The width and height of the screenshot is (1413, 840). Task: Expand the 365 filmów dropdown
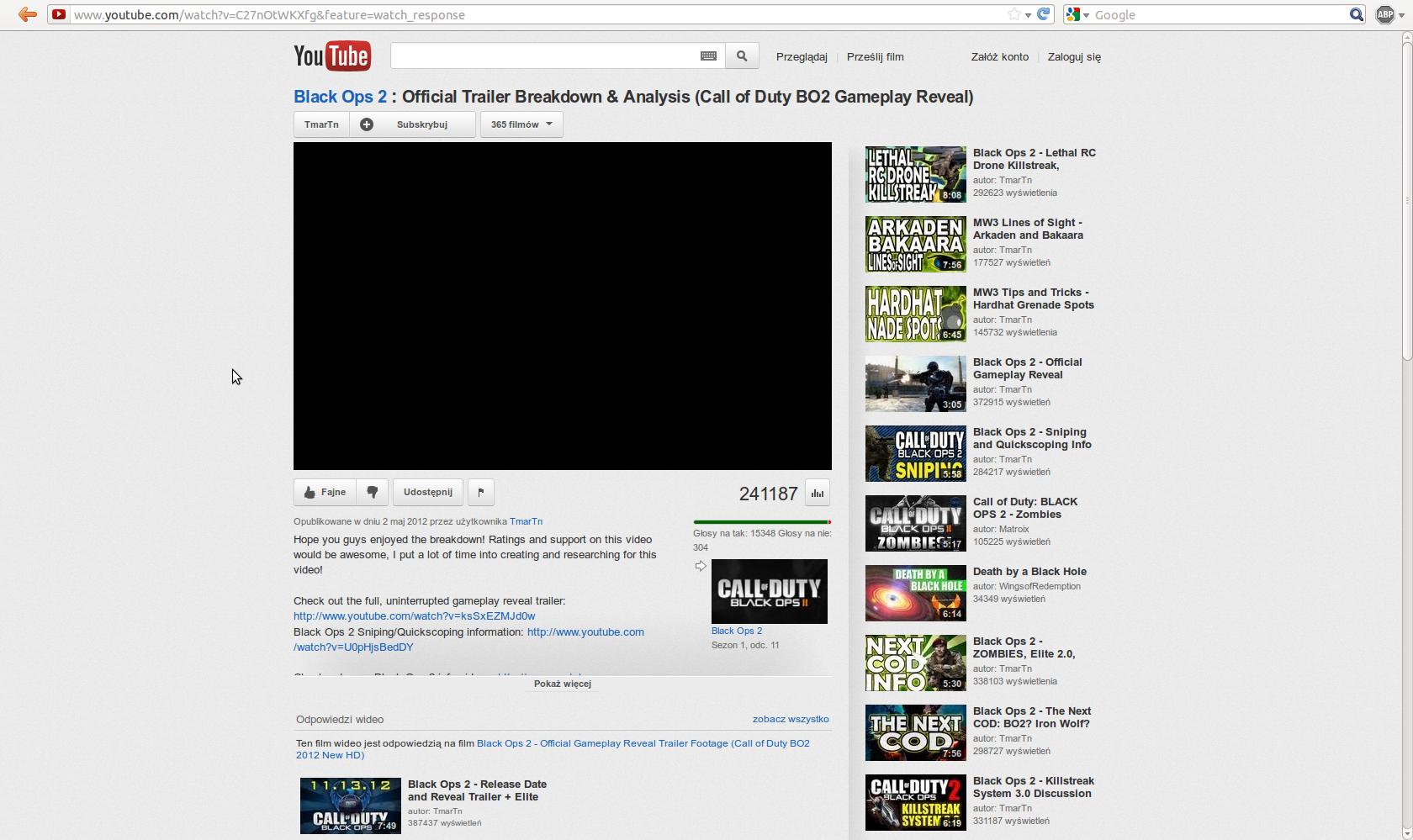521,124
